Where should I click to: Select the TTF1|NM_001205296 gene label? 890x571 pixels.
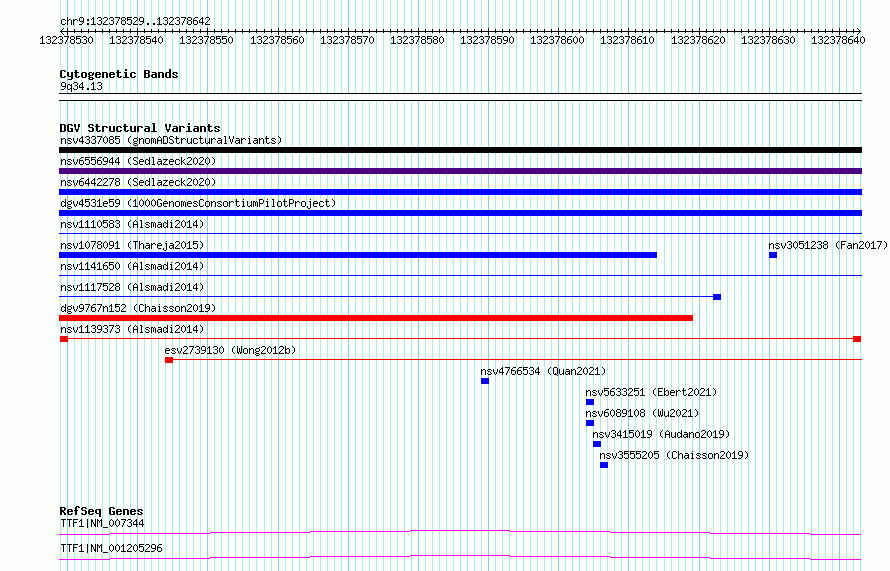(111, 548)
